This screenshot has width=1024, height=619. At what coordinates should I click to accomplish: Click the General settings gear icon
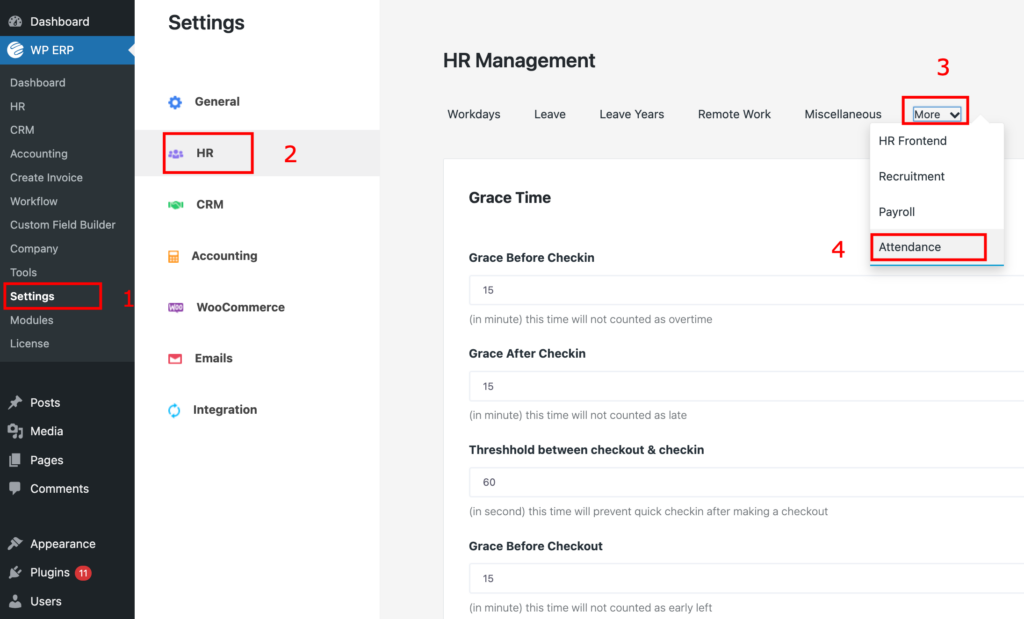point(175,103)
